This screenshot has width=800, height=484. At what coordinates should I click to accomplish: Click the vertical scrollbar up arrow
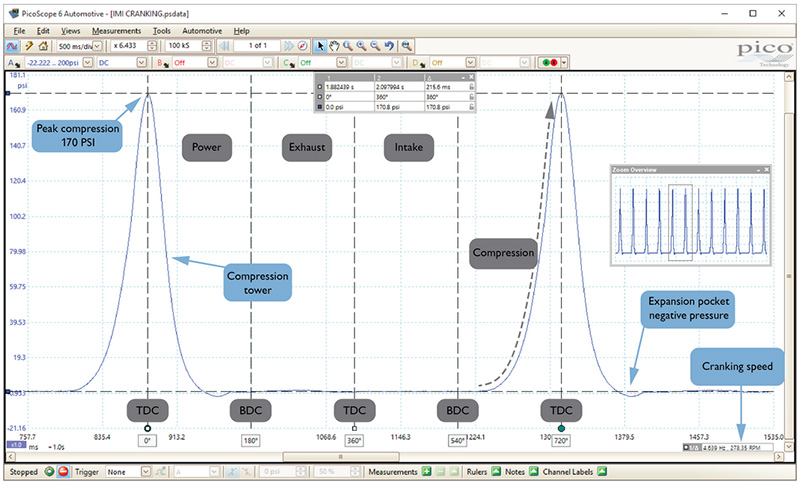[789, 77]
